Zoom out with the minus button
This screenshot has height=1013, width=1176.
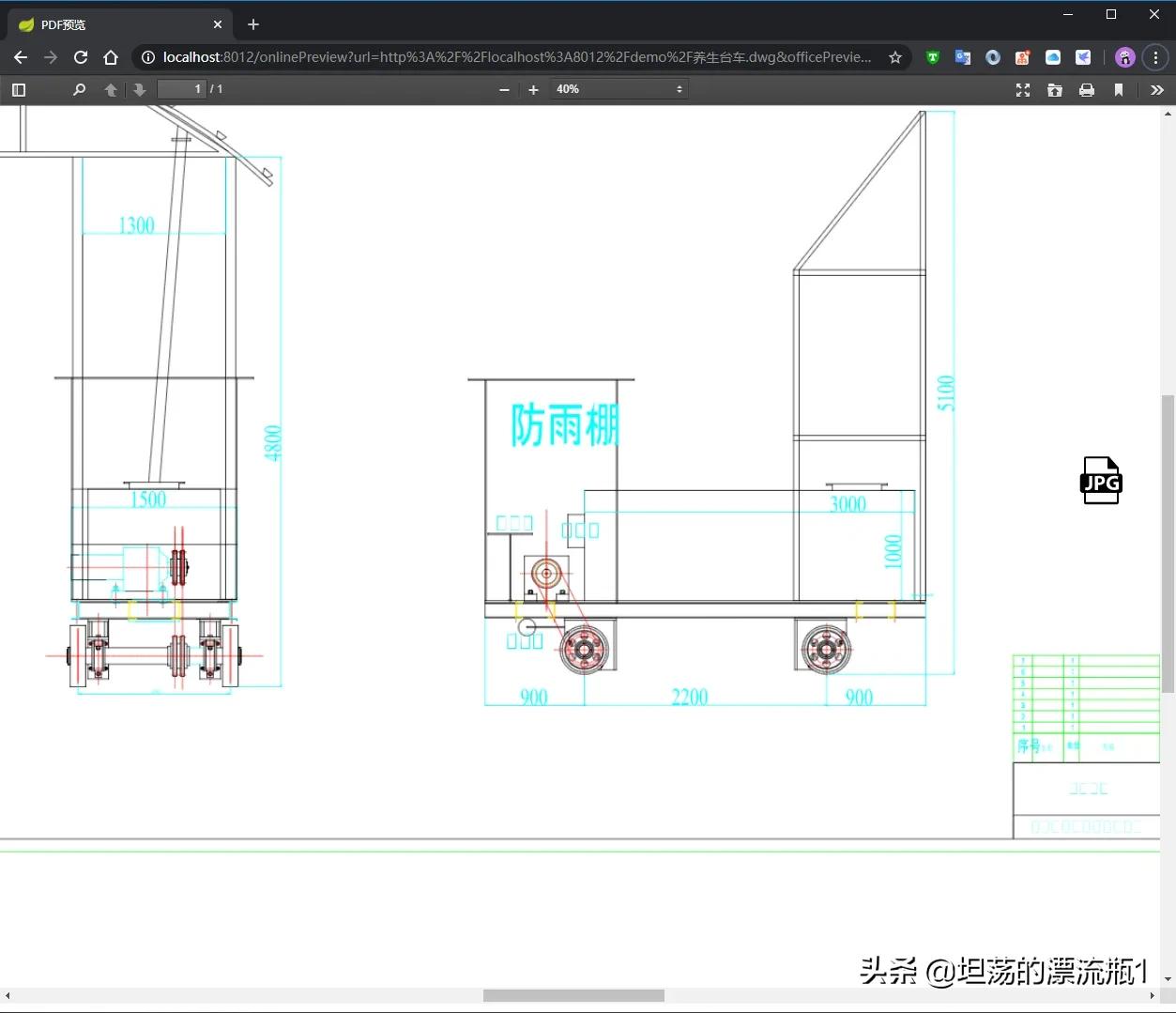click(504, 89)
